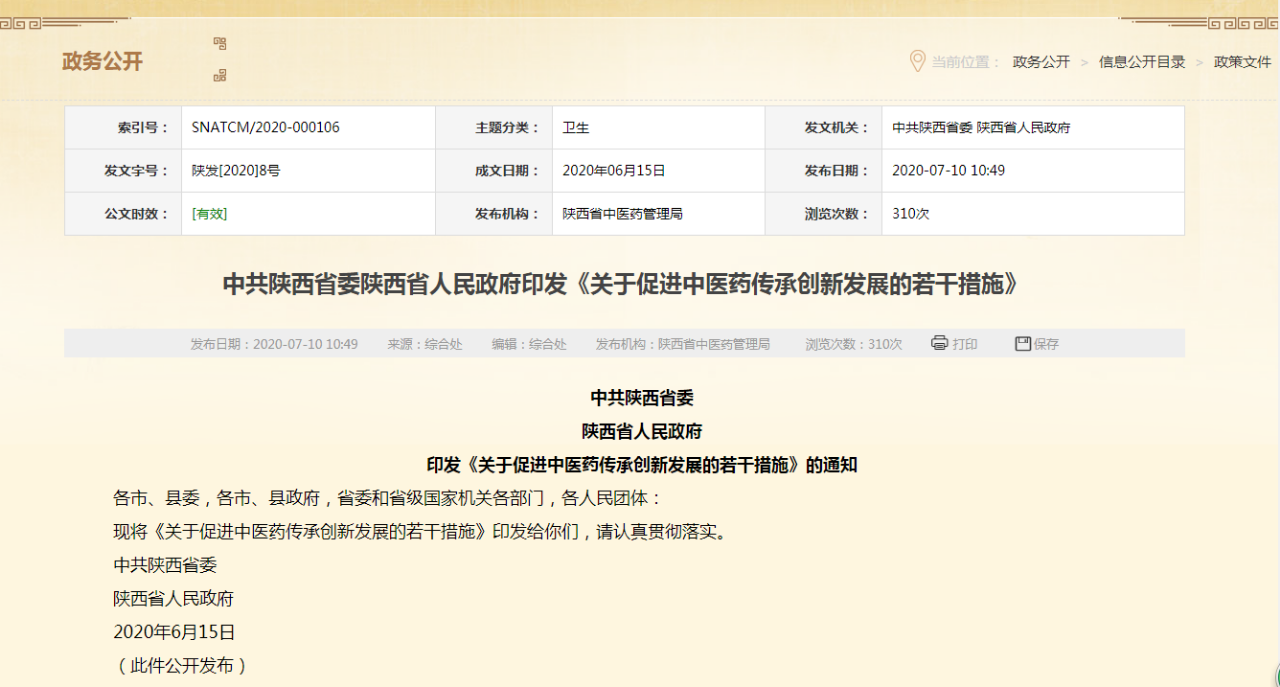Click the printer icon to print
The width and height of the screenshot is (1280, 687).
[x=939, y=343]
